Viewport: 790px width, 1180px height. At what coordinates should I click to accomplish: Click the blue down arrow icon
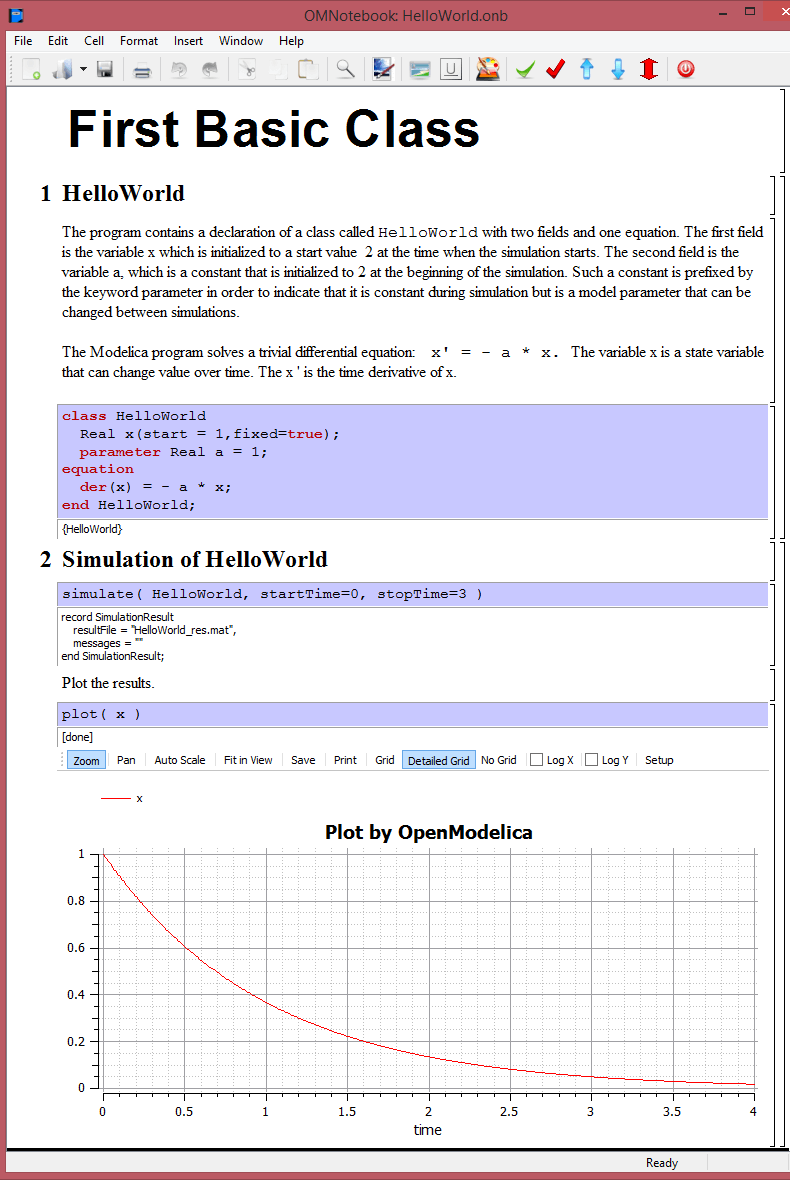(618, 69)
